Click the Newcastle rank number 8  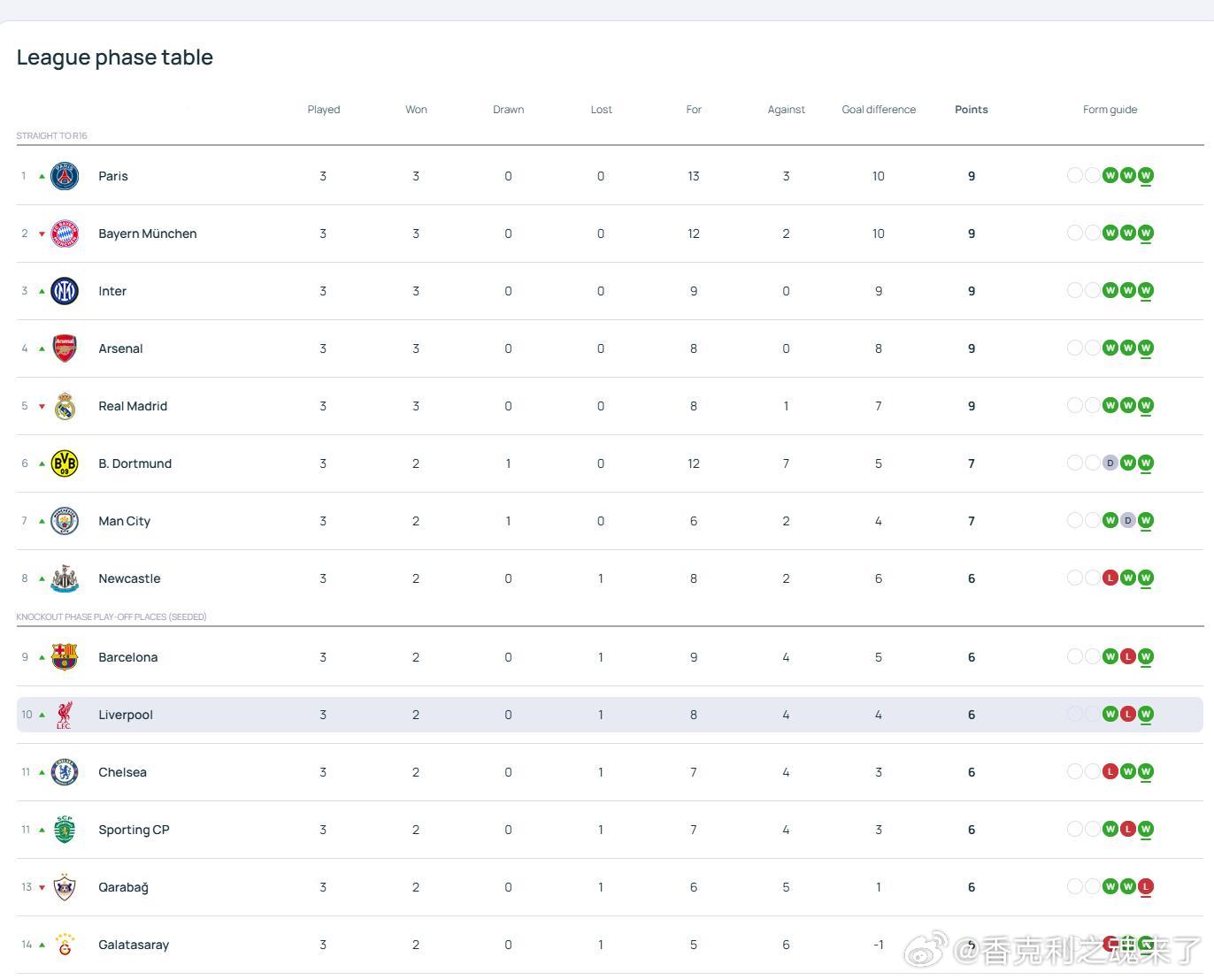25,578
